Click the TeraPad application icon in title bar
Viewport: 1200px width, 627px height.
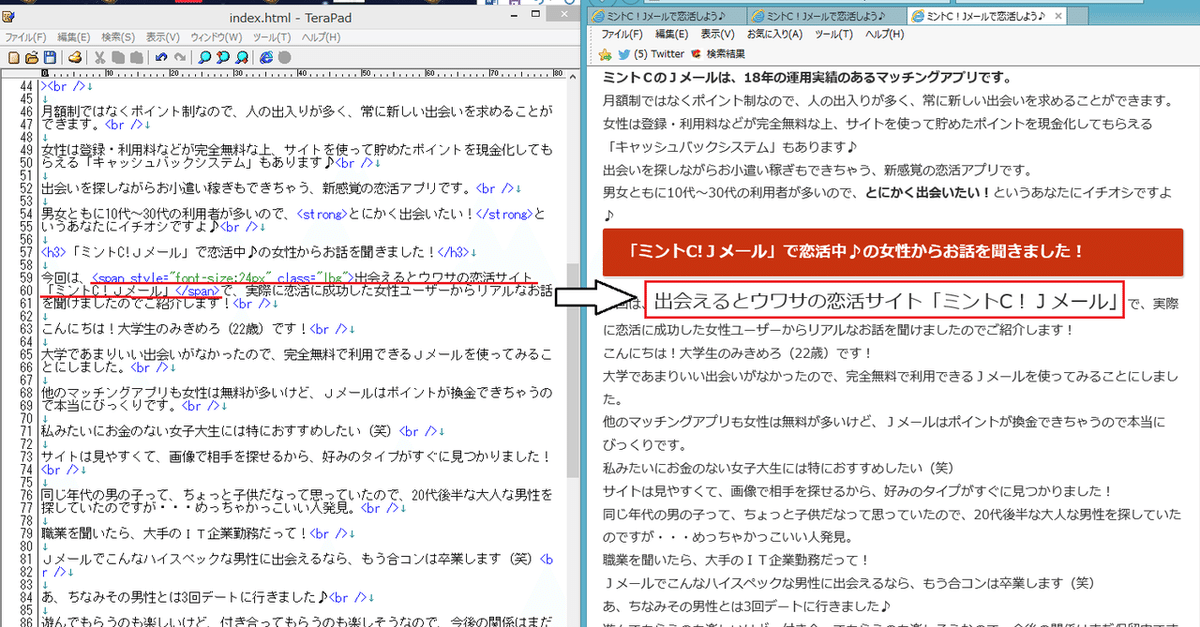click(8, 16)
